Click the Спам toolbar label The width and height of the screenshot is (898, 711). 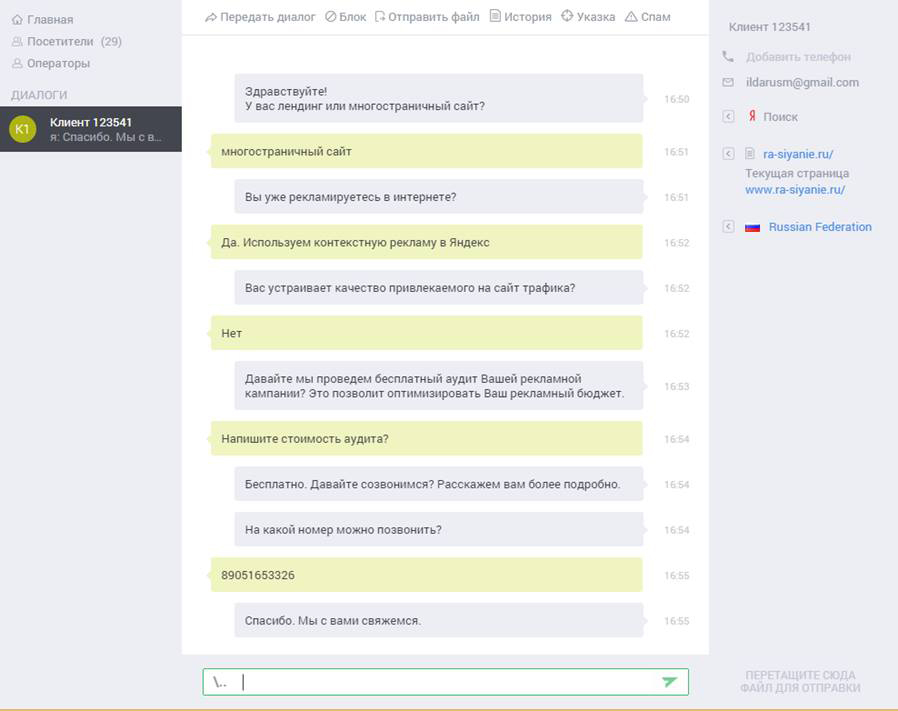click(x=656, y=17)
